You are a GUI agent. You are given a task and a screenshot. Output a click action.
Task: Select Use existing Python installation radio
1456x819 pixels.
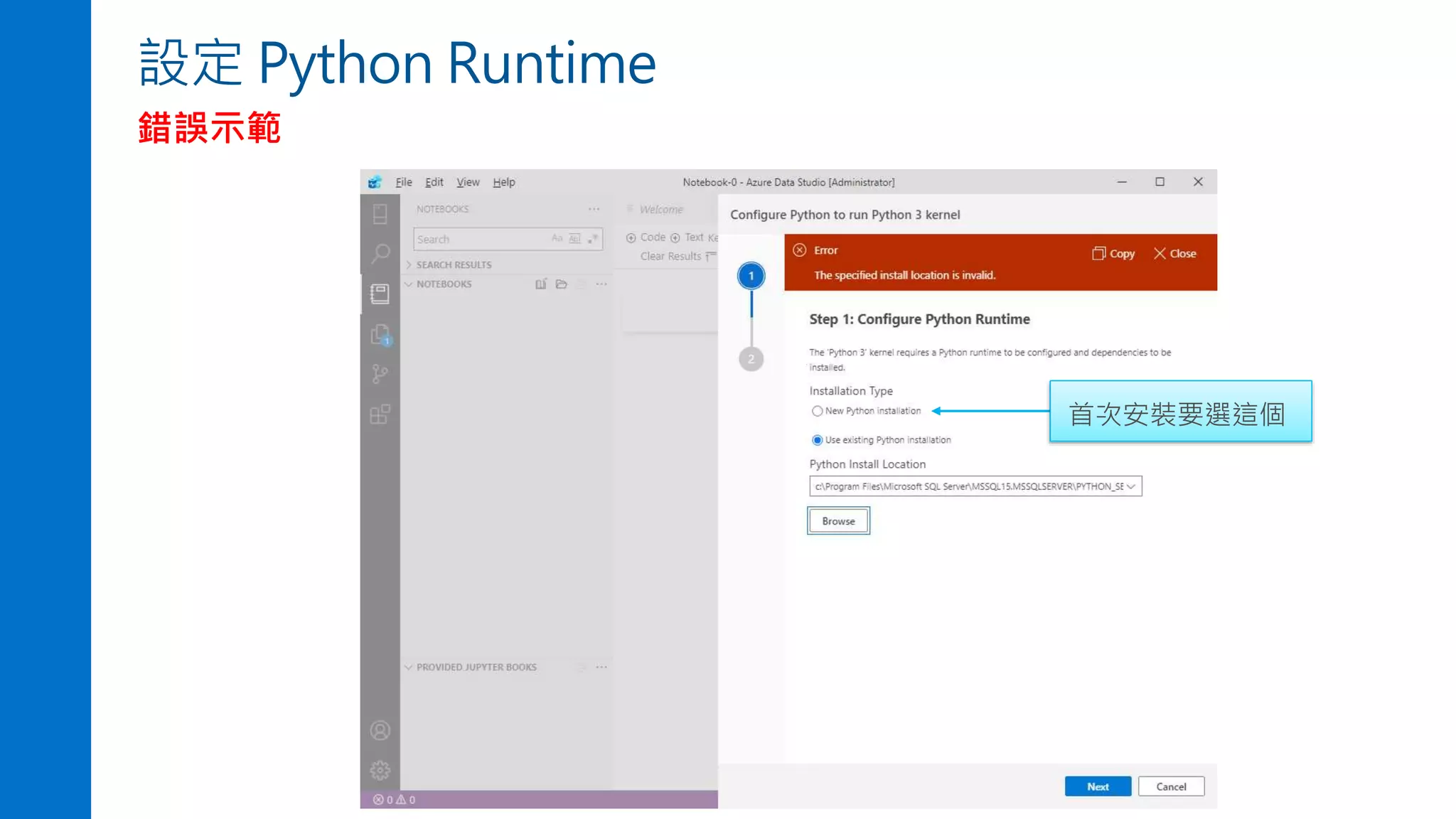(817, 440)
